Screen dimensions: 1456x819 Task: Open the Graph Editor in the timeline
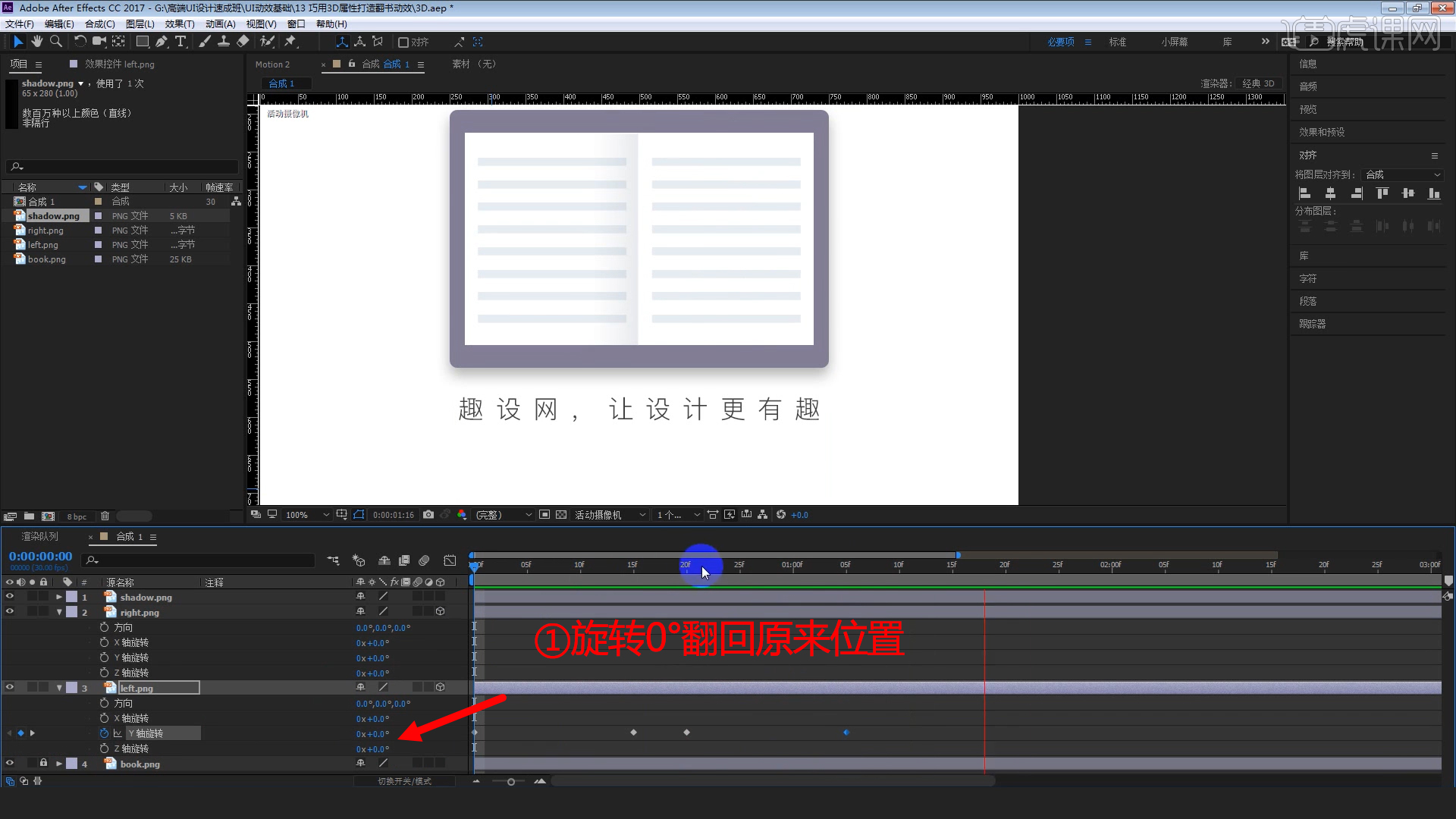click(x=450, y=560)
